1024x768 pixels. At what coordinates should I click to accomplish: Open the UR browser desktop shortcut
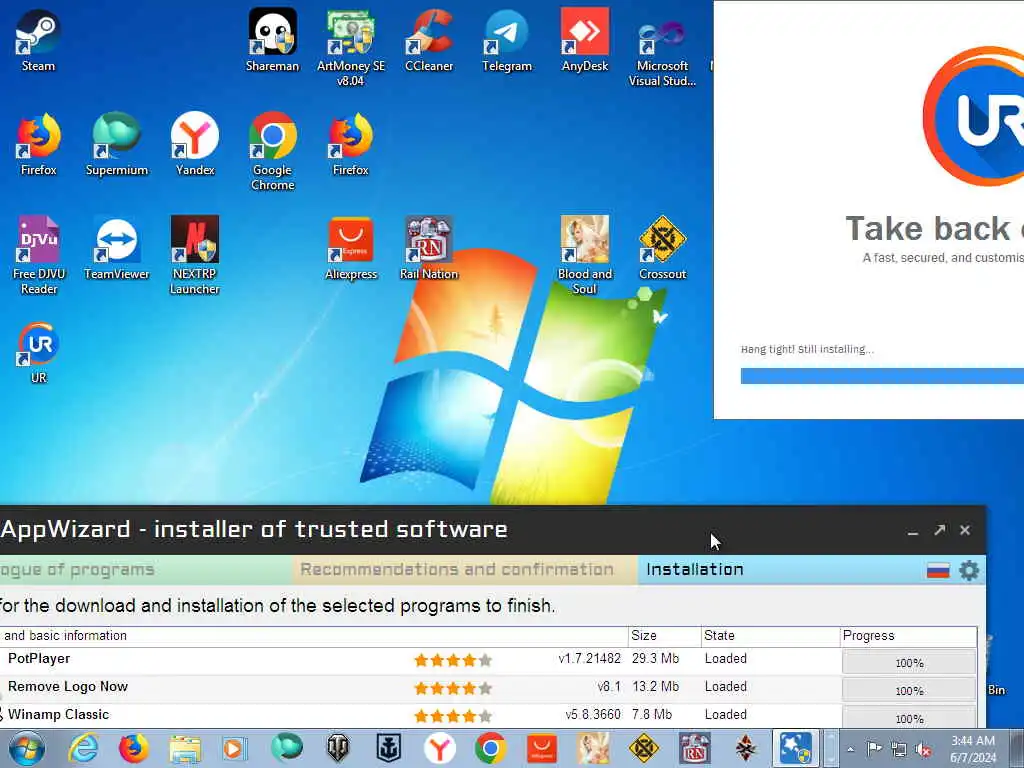pos(38,352)
